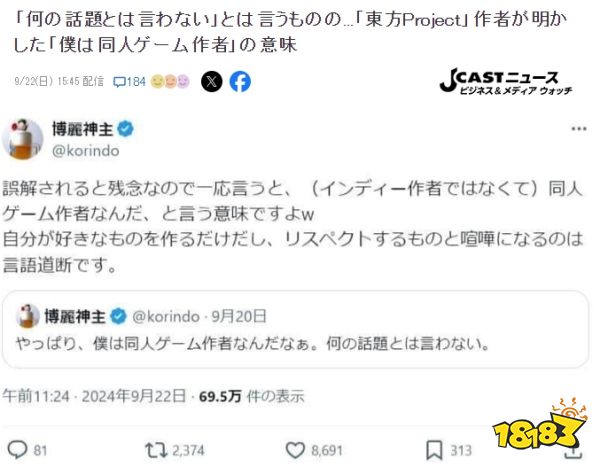The width and height of the screenshot is (600, 466).
Task: Click the 午前11:24 2024年9月22日 timestamp
Action: click(94, 396)
